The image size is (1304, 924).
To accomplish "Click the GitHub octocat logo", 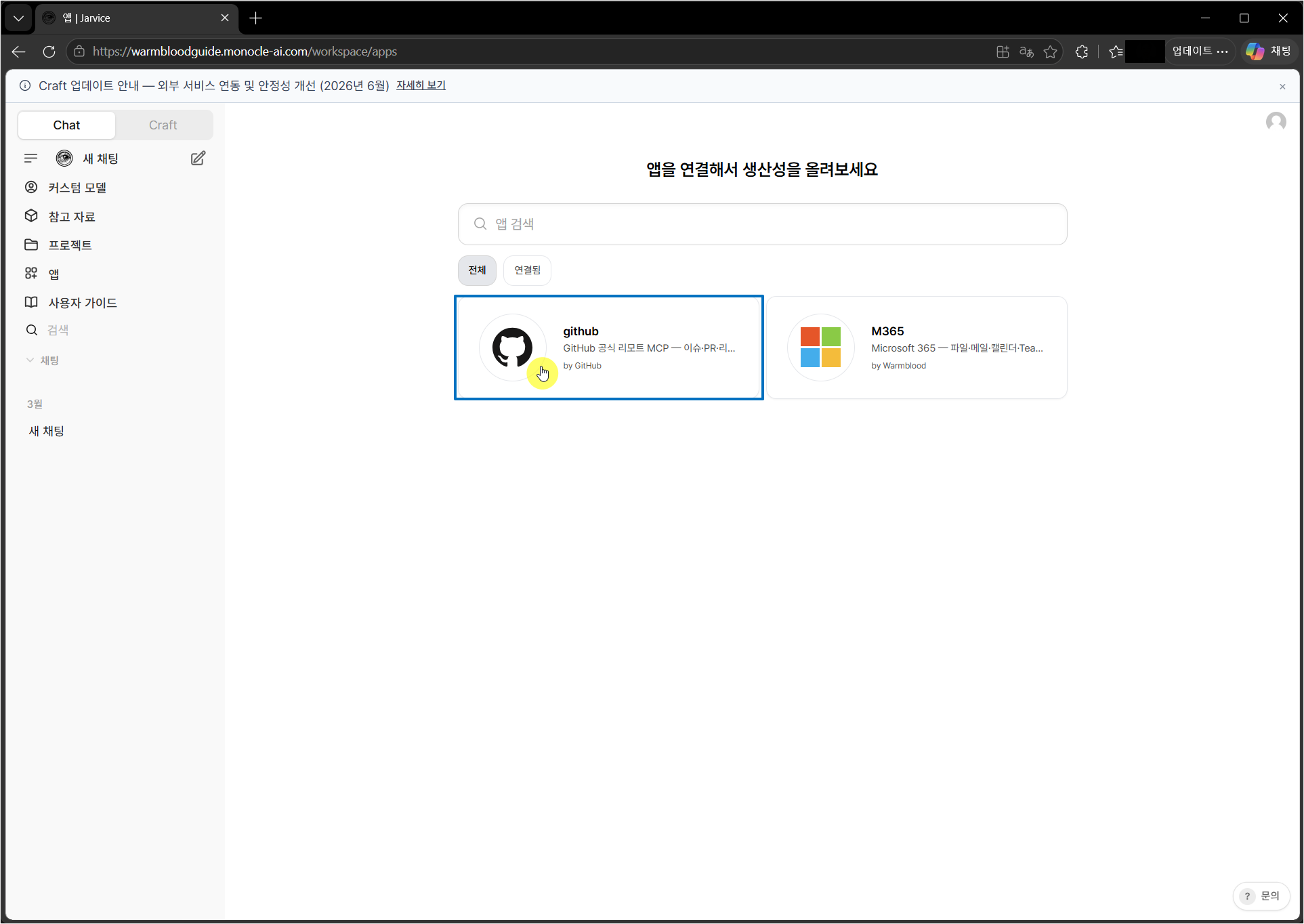I will click(x=512, y=348).
